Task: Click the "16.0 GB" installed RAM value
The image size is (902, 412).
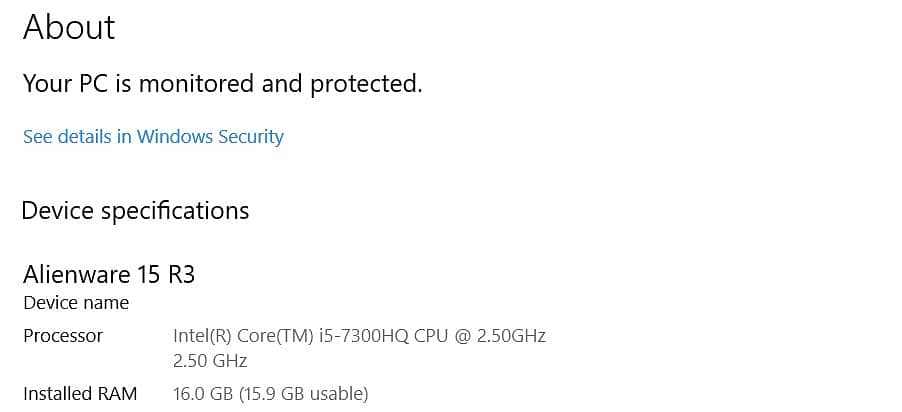Action: [x=202, y=394]
